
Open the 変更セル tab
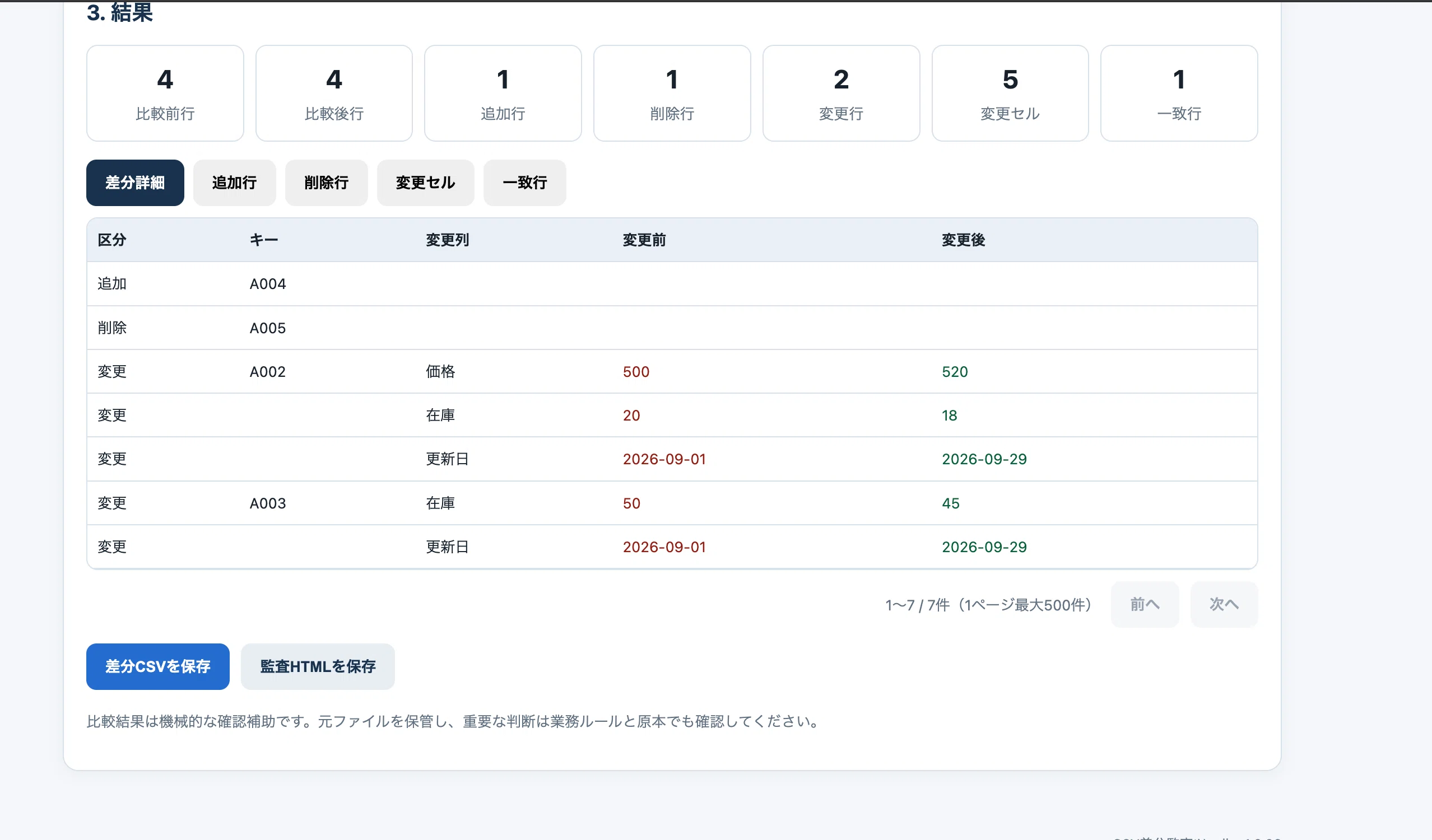tap(425, 183)
